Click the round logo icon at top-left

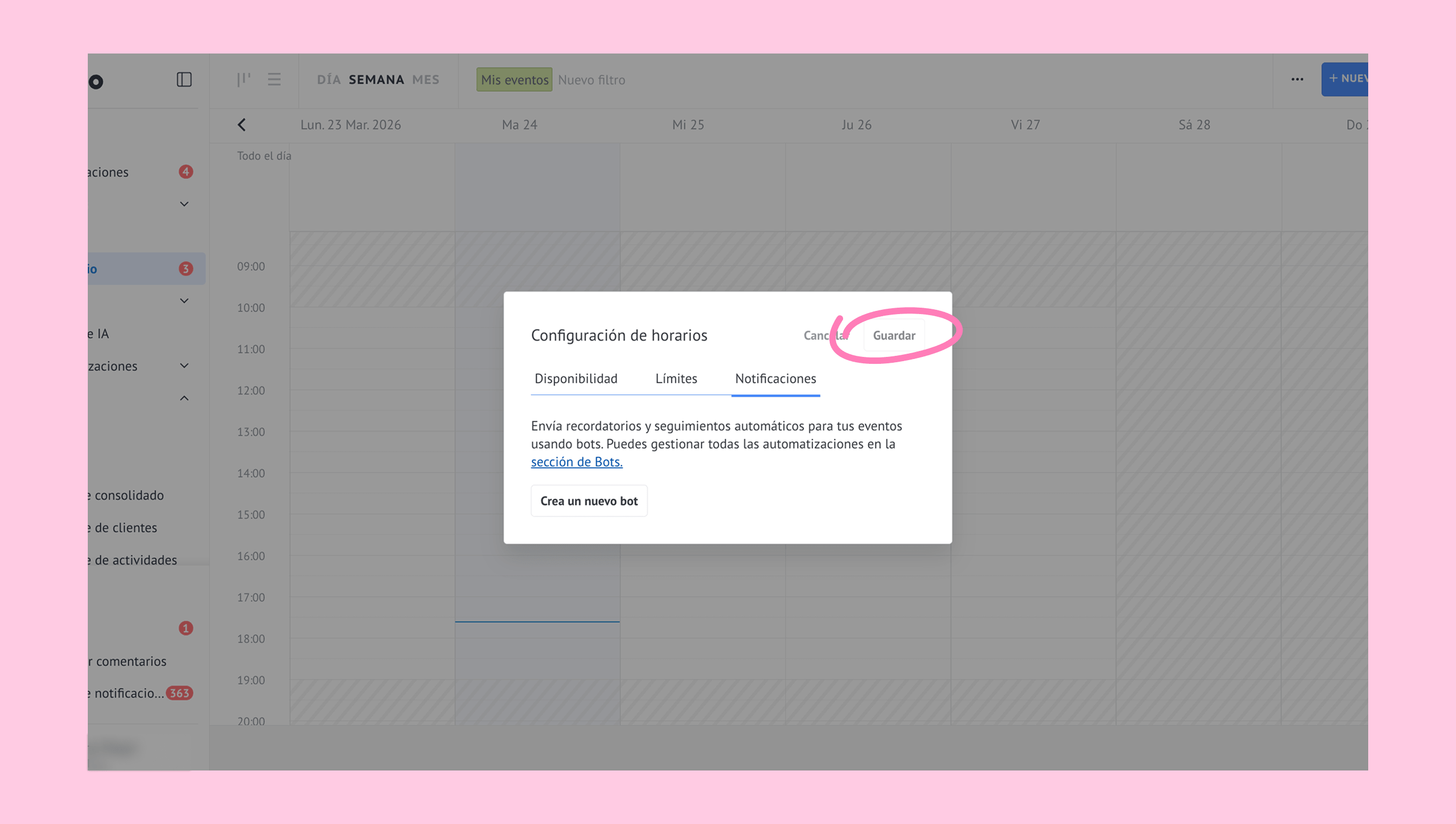tap(96, 82)
